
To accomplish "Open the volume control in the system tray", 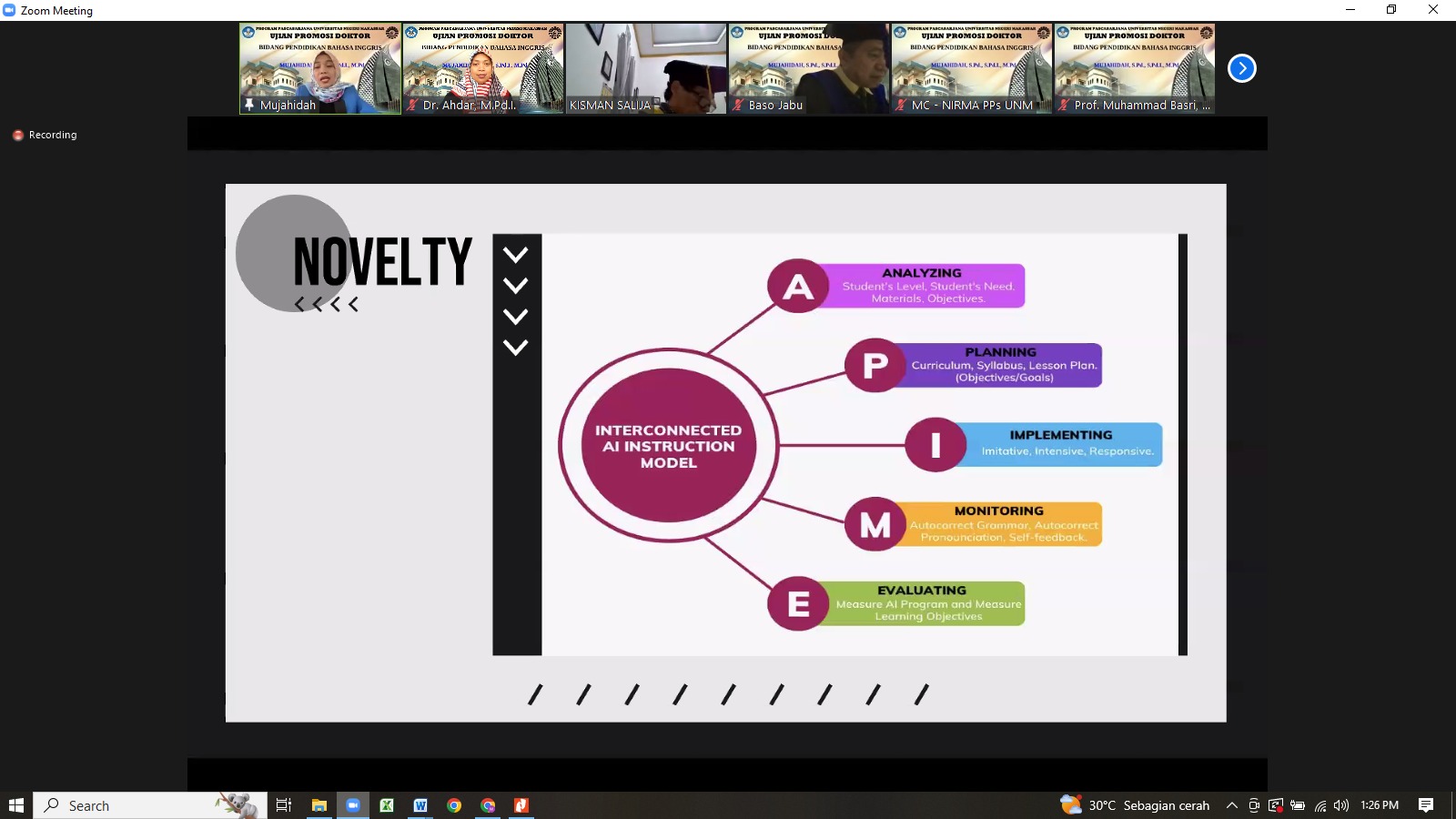I will pos(1340,805).
